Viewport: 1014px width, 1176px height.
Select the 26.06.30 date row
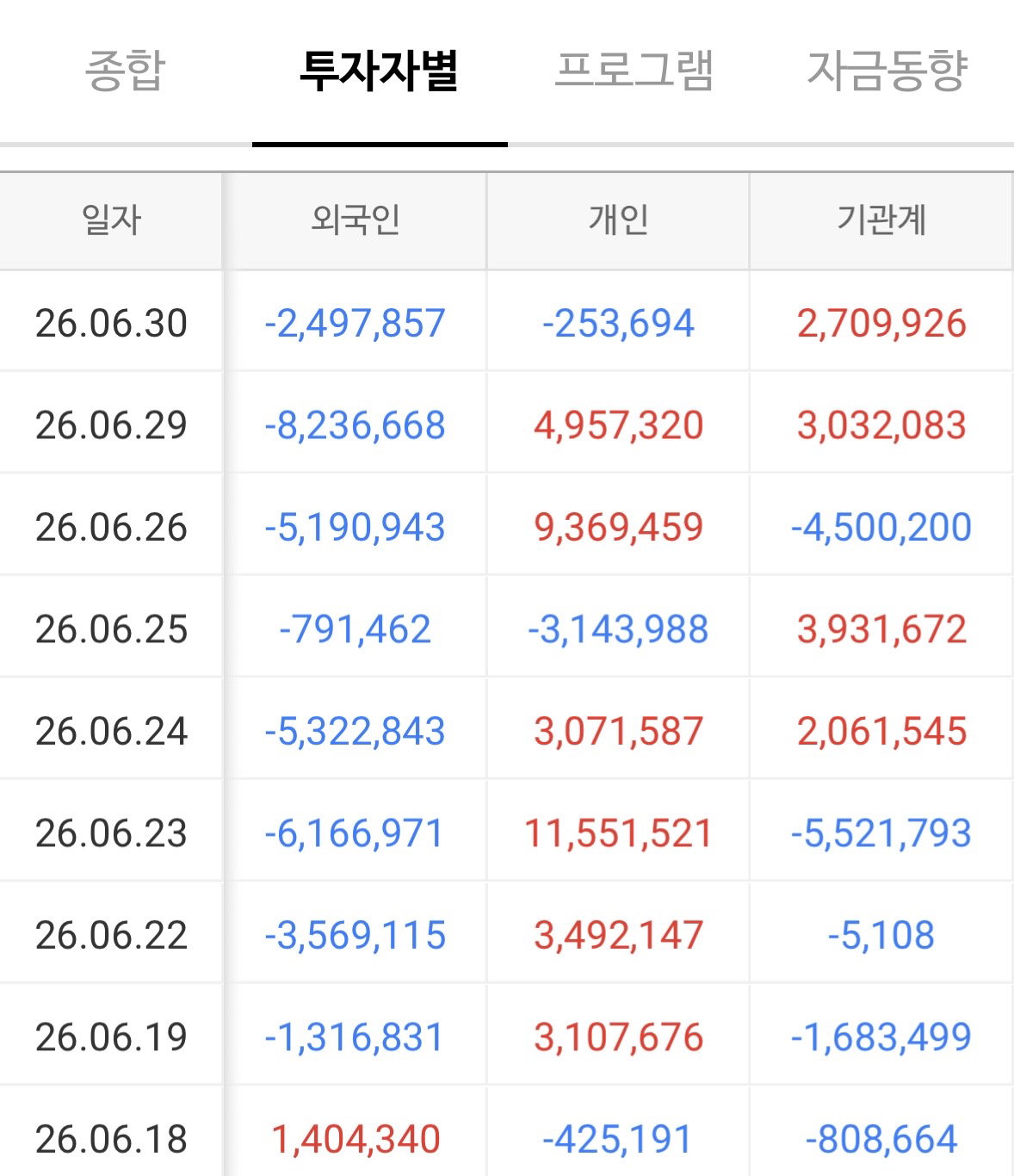(507, 323)
